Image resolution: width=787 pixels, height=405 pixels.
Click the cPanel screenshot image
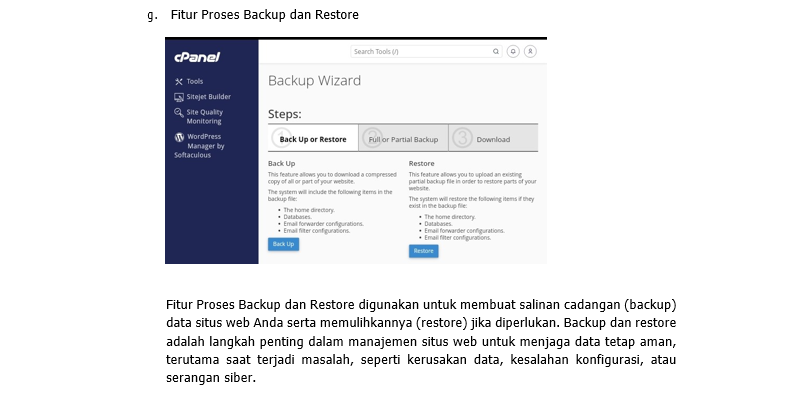coord(356,151)
